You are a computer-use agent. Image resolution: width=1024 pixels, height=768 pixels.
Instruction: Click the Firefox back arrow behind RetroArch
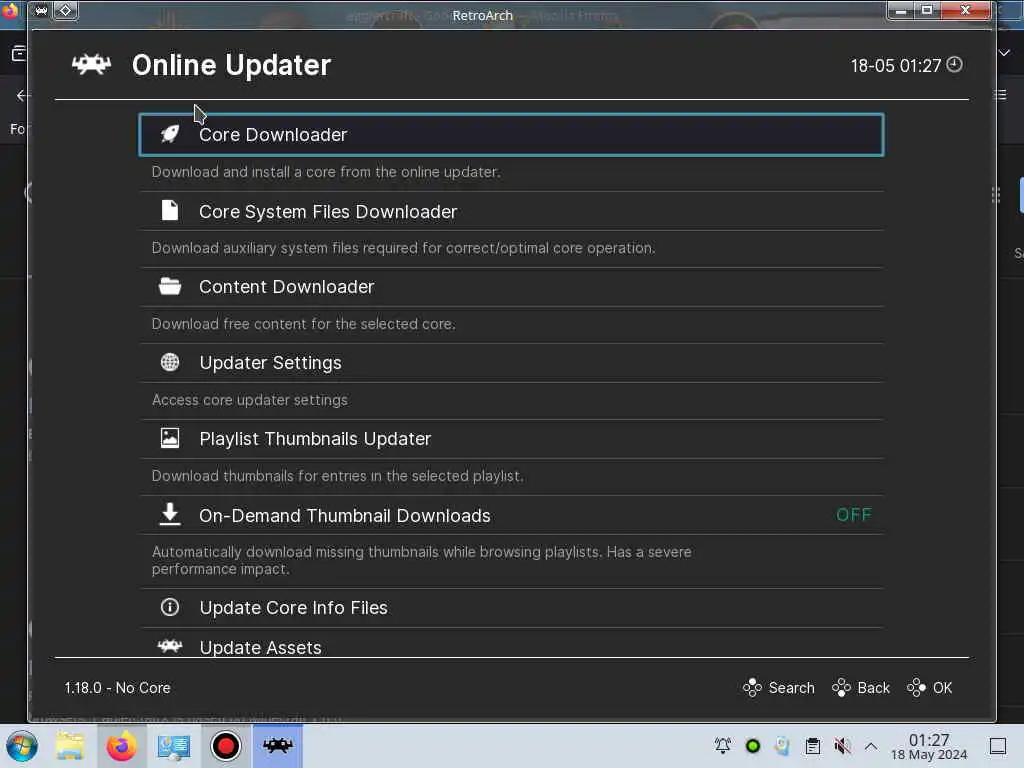coord(22,95)
